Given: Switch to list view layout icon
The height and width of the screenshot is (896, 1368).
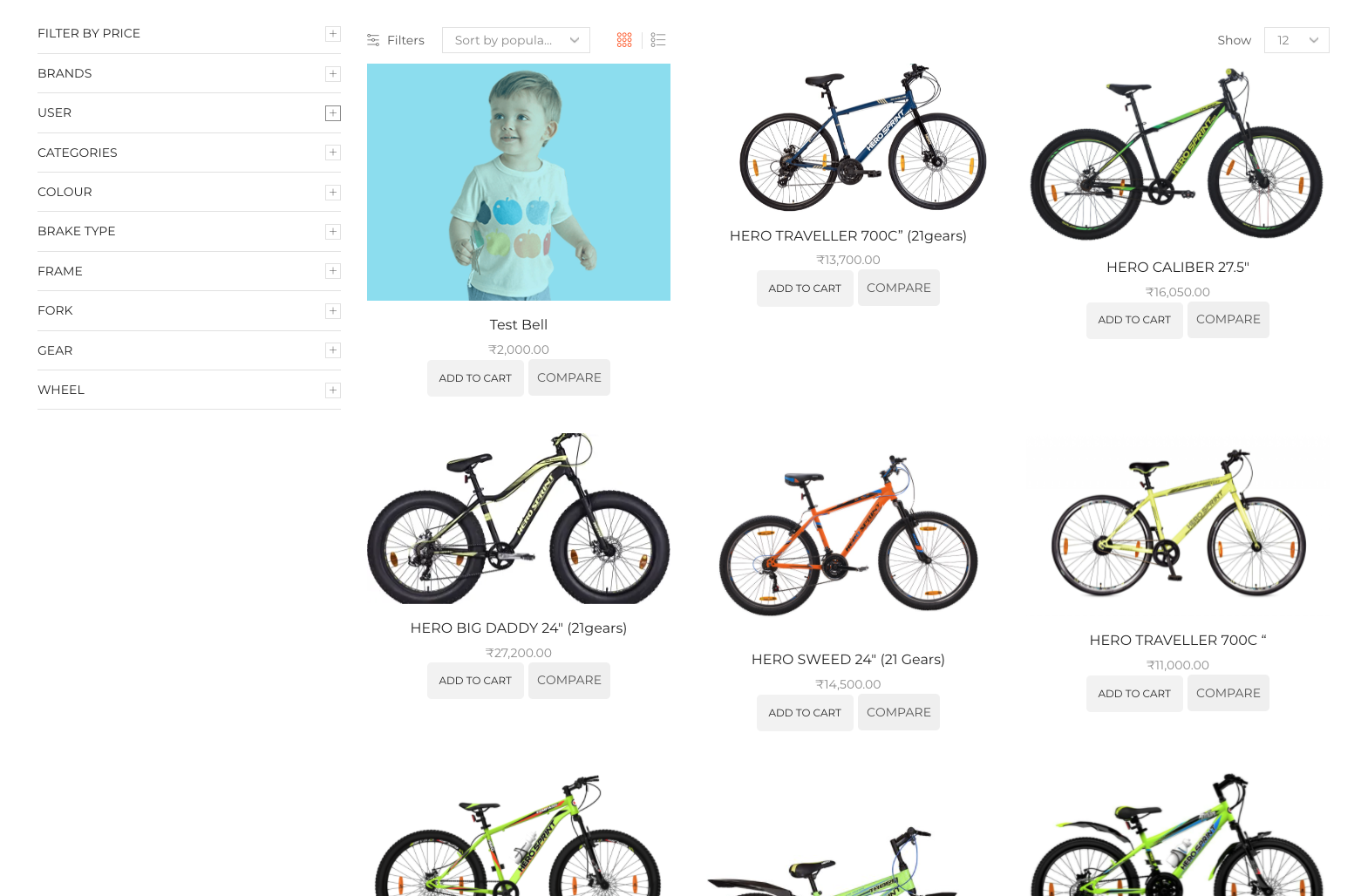Looking at the screenshot, I should coord(658,40).
